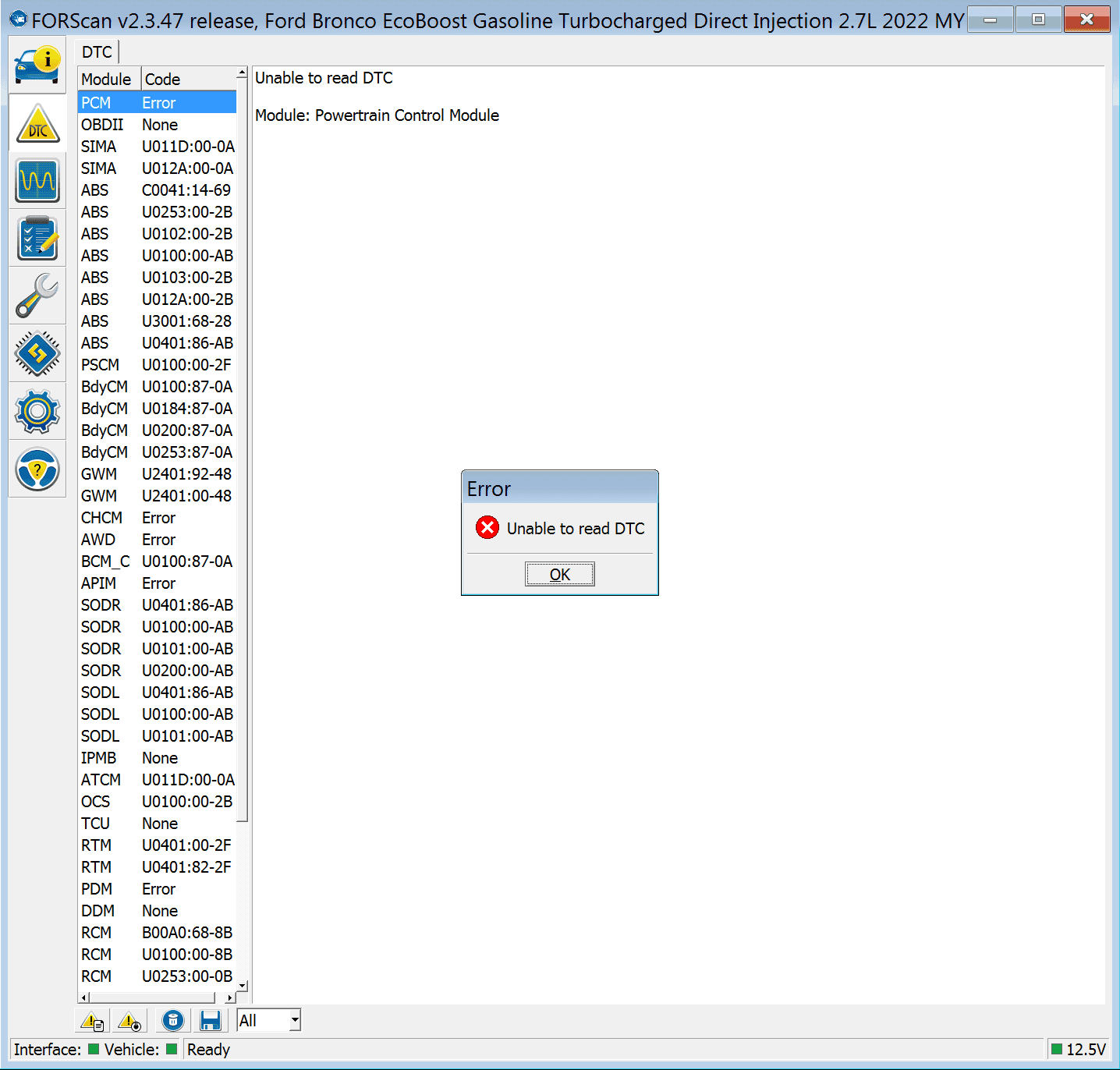Select the ABS U3001:68-28 row
The width and height of the screenshot is (1120, 1070).
click(157, 321)
